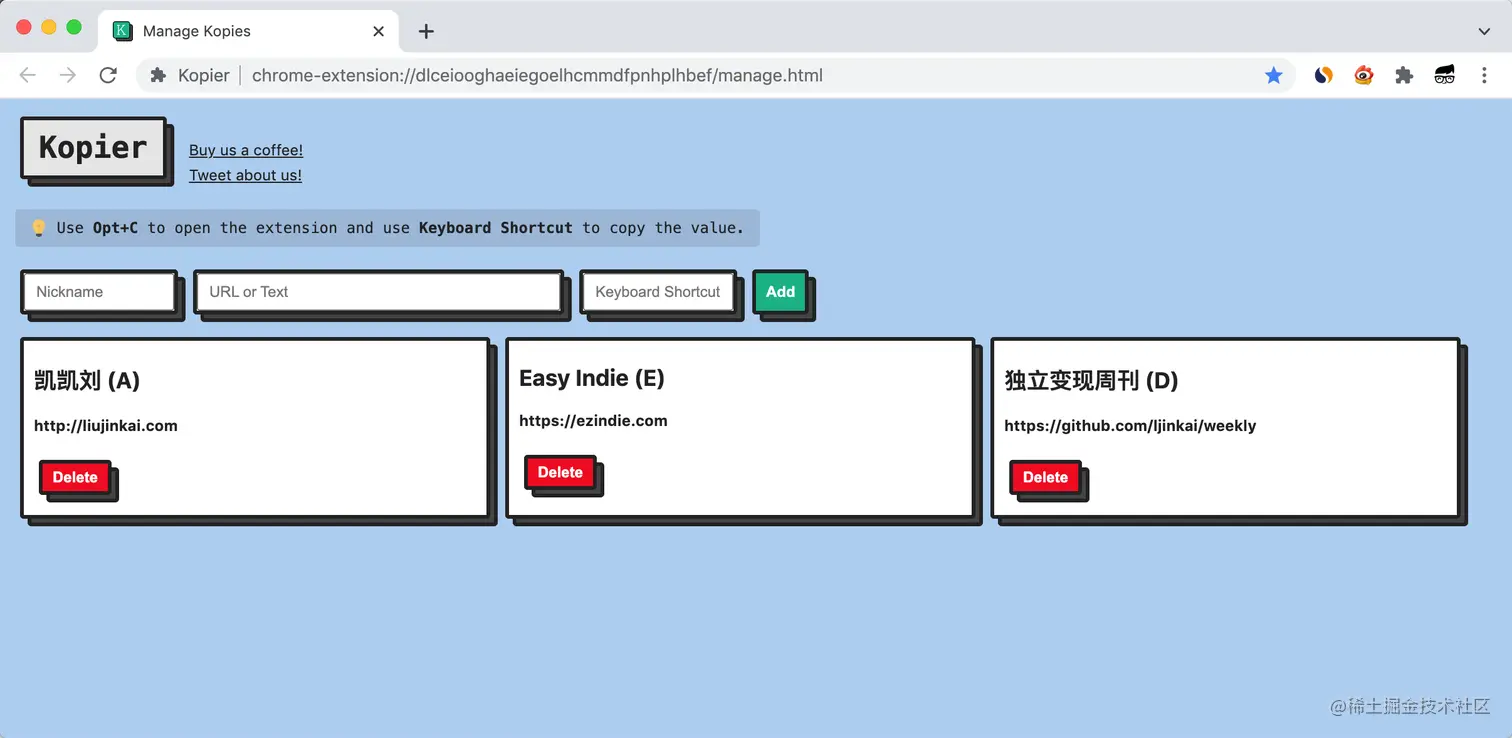The image size is (1512, 738).
Task: Open a new tab with the plus icon
Action: (x=426, y=31)
